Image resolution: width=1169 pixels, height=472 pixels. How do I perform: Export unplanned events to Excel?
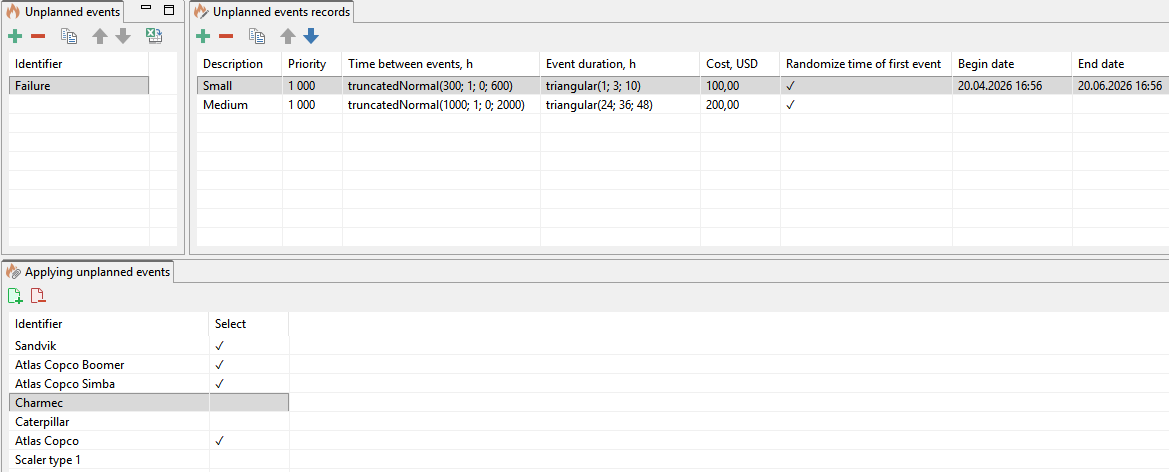pos(154,36)
